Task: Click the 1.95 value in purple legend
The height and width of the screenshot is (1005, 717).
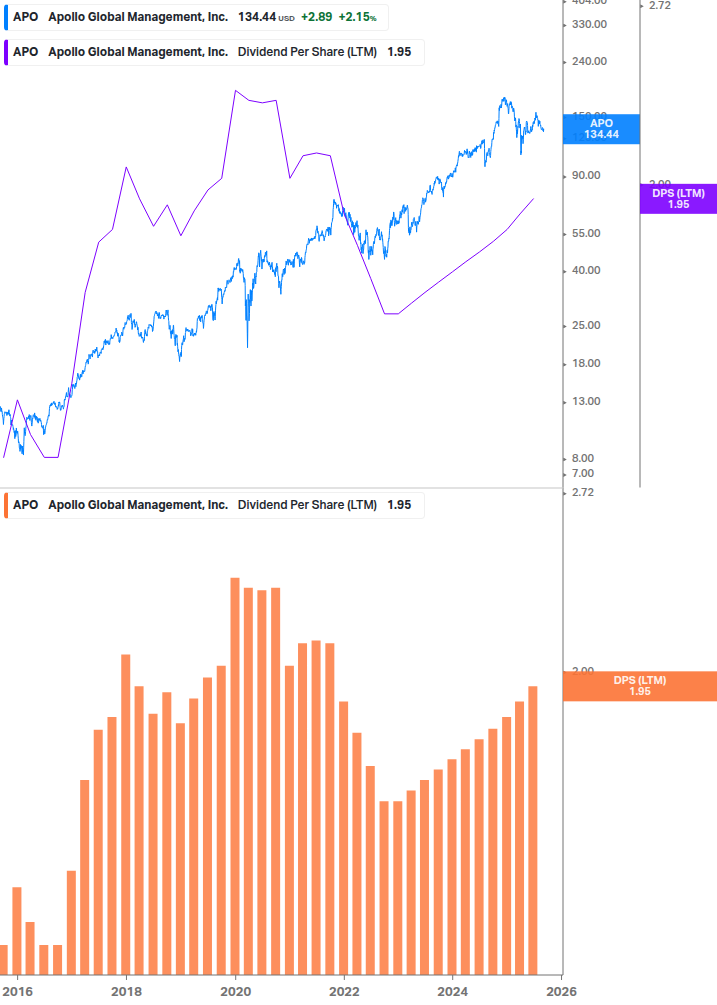Action: pyautogui.click(x=399, y=53)
